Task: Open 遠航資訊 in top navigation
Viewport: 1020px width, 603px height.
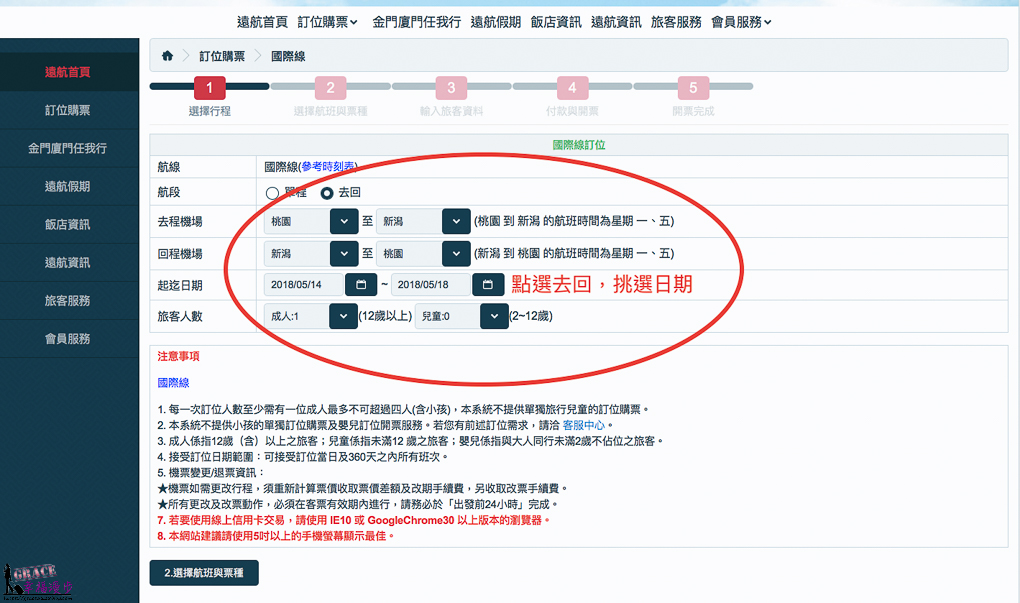Action: click(616, 22)
